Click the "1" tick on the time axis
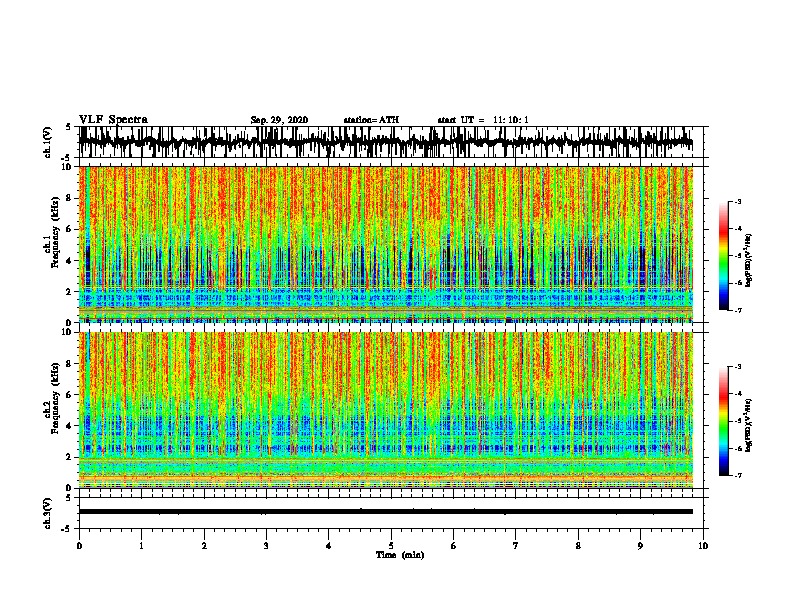The width and height of the screenshot is (792, 612). 141,546
